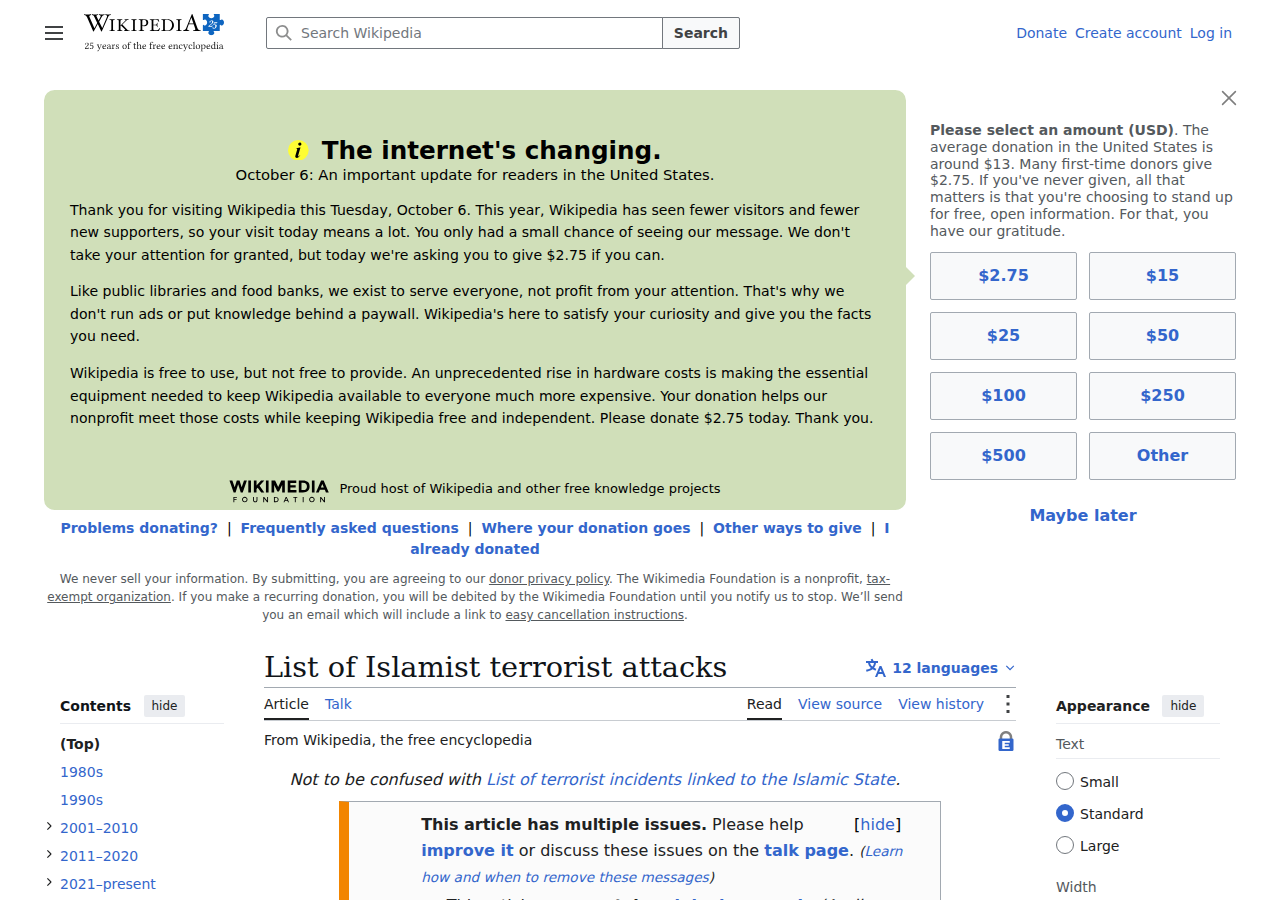Focus the Search Wikipedia input field
This screenshot has height=900, width=1280.
point(464,33)
